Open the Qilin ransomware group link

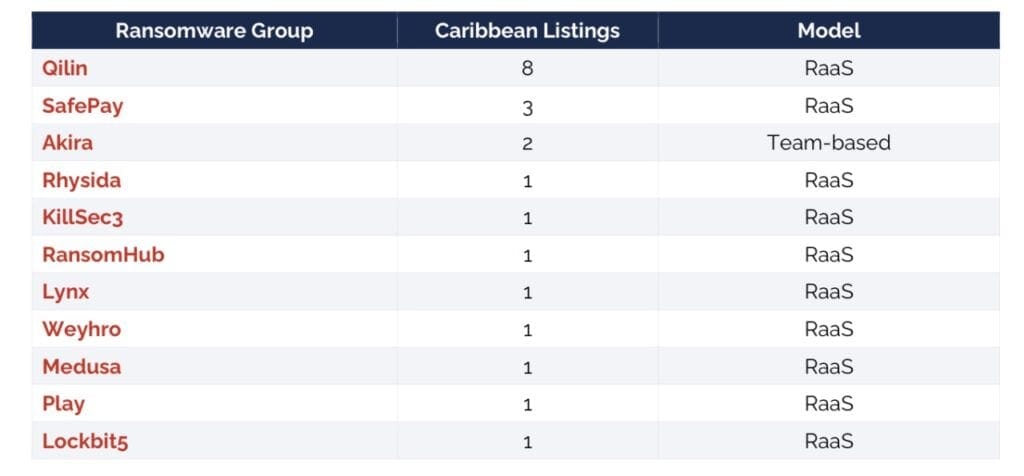coord(64,69)
